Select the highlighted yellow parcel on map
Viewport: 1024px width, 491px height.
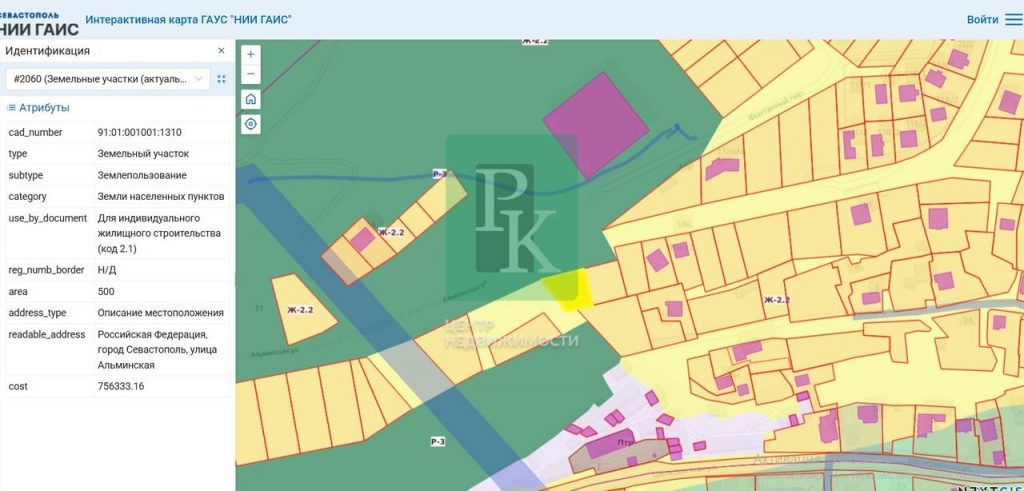tap(569, 288)
